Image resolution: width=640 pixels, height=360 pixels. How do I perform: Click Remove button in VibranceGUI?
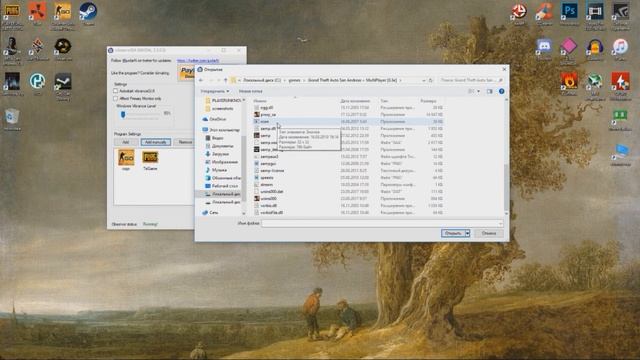pyautogui.click(x=184, y=142)
